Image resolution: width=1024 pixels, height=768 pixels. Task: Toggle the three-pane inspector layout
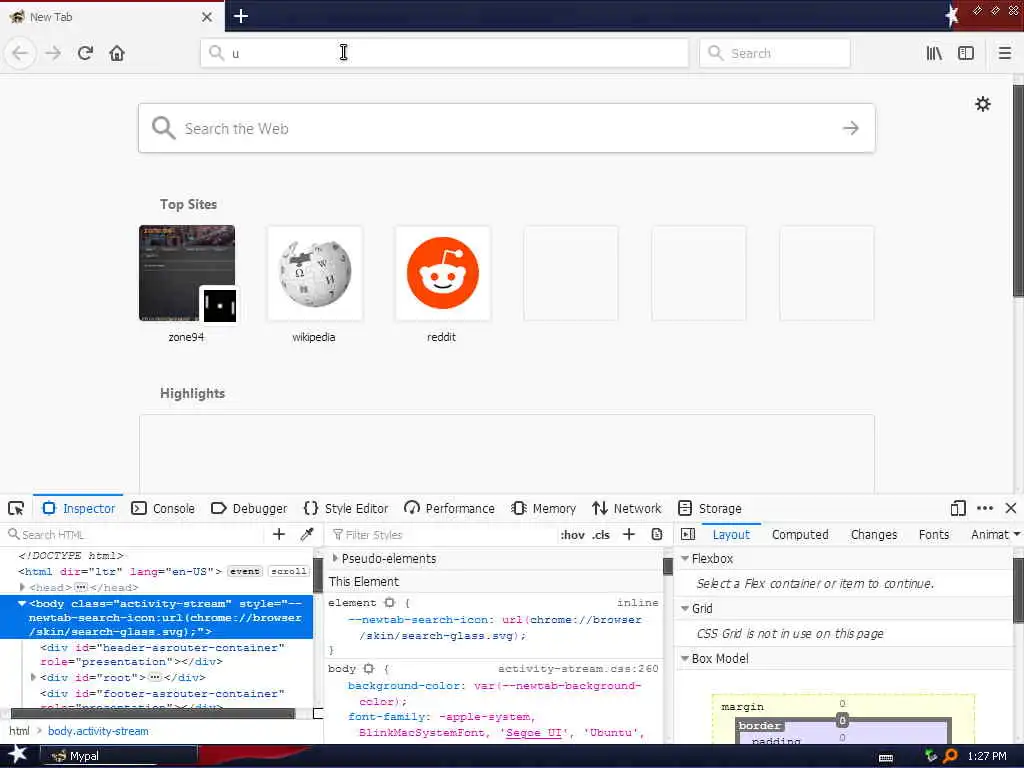(x=688, y=534)
